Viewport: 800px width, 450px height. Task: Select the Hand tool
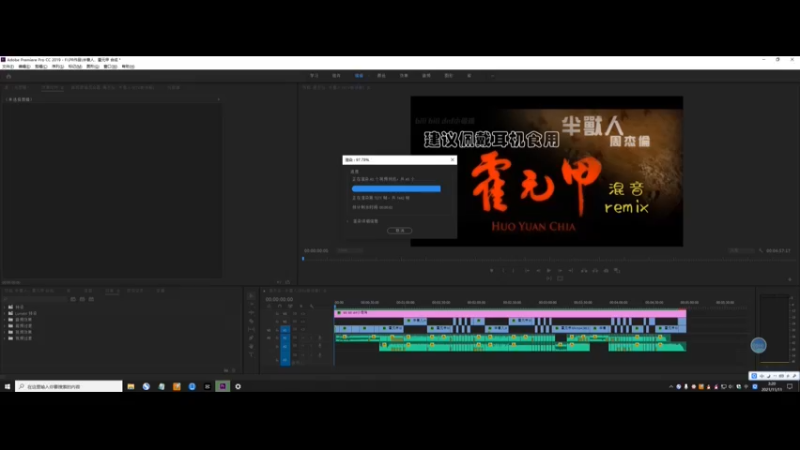tap(251, 346)
